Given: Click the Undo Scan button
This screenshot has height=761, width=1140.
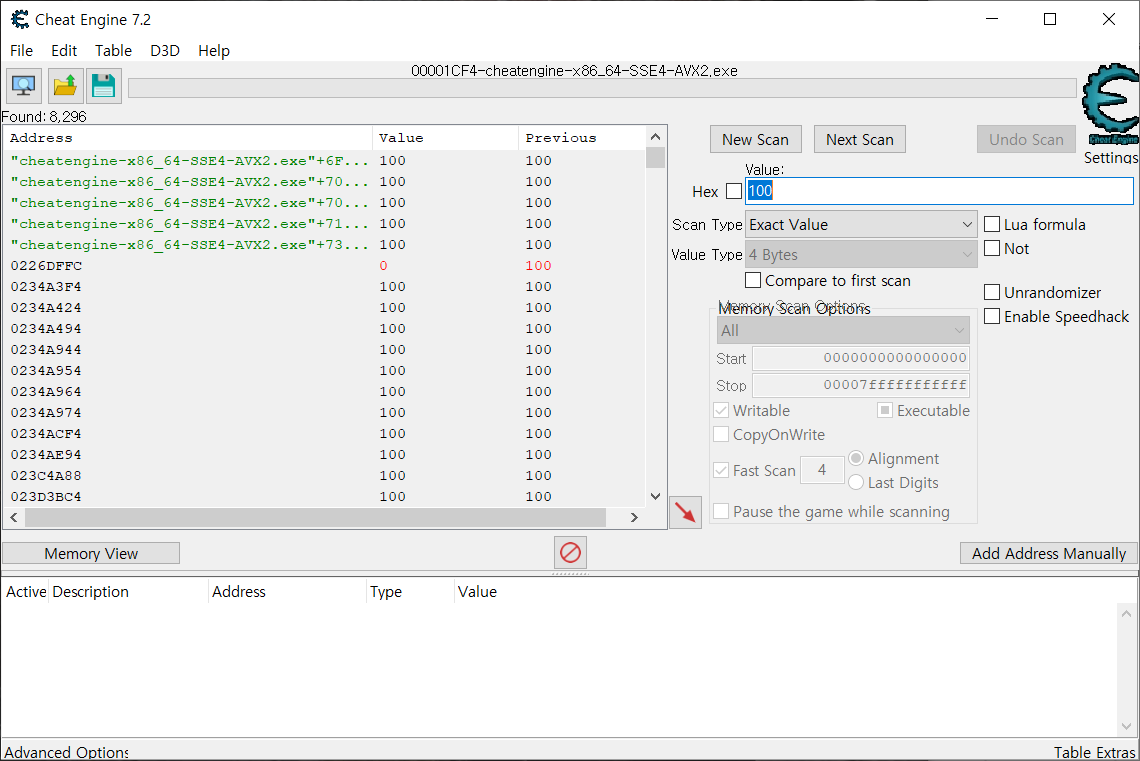Looking at the screenshot, I should coord(1026,140).
